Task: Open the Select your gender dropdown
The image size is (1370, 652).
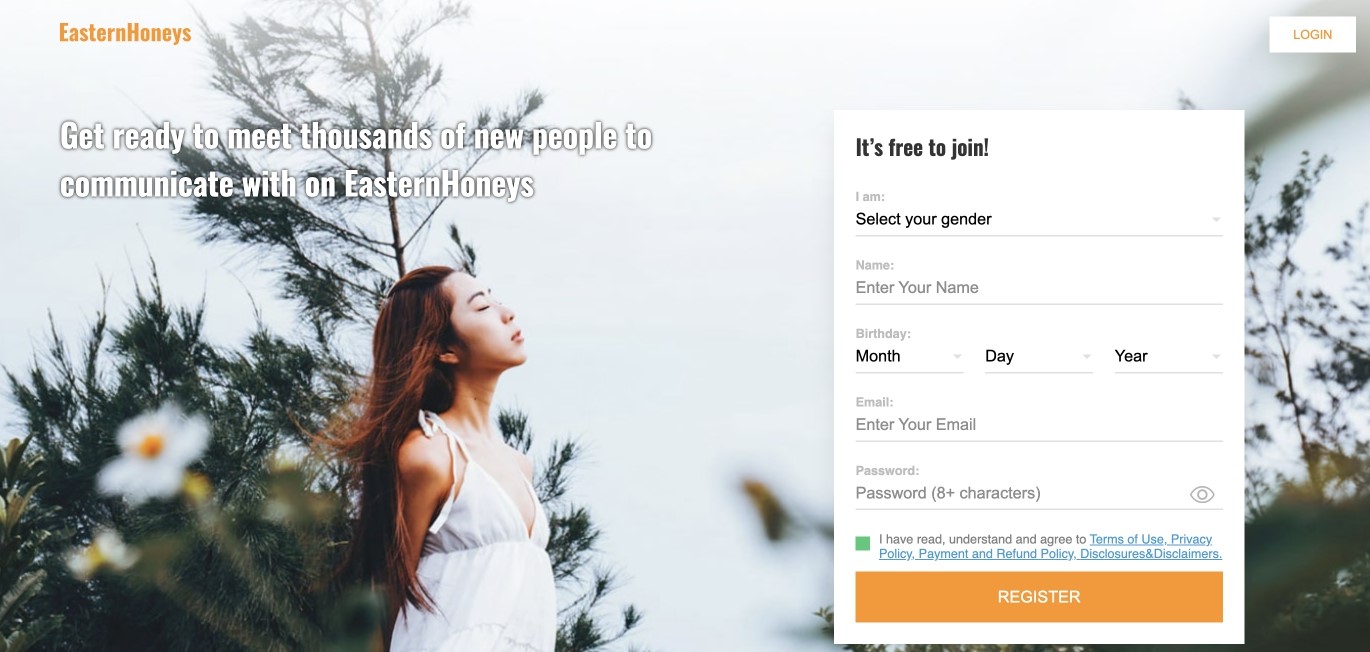Action: [x=1039, y=220]
